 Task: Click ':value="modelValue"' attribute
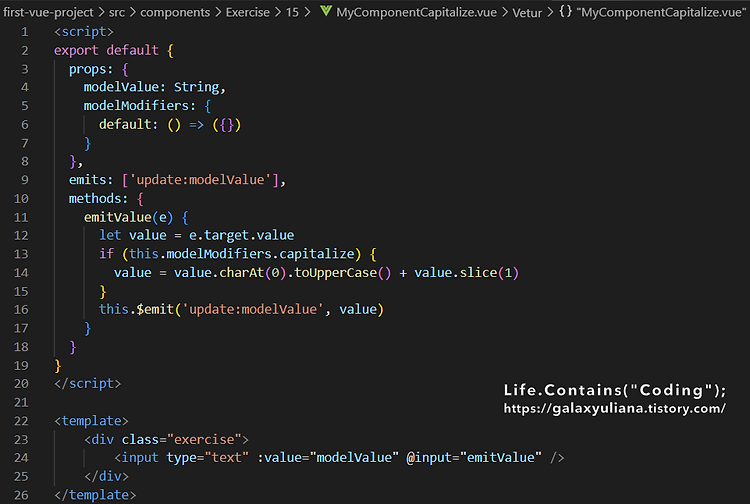point(328,458)
